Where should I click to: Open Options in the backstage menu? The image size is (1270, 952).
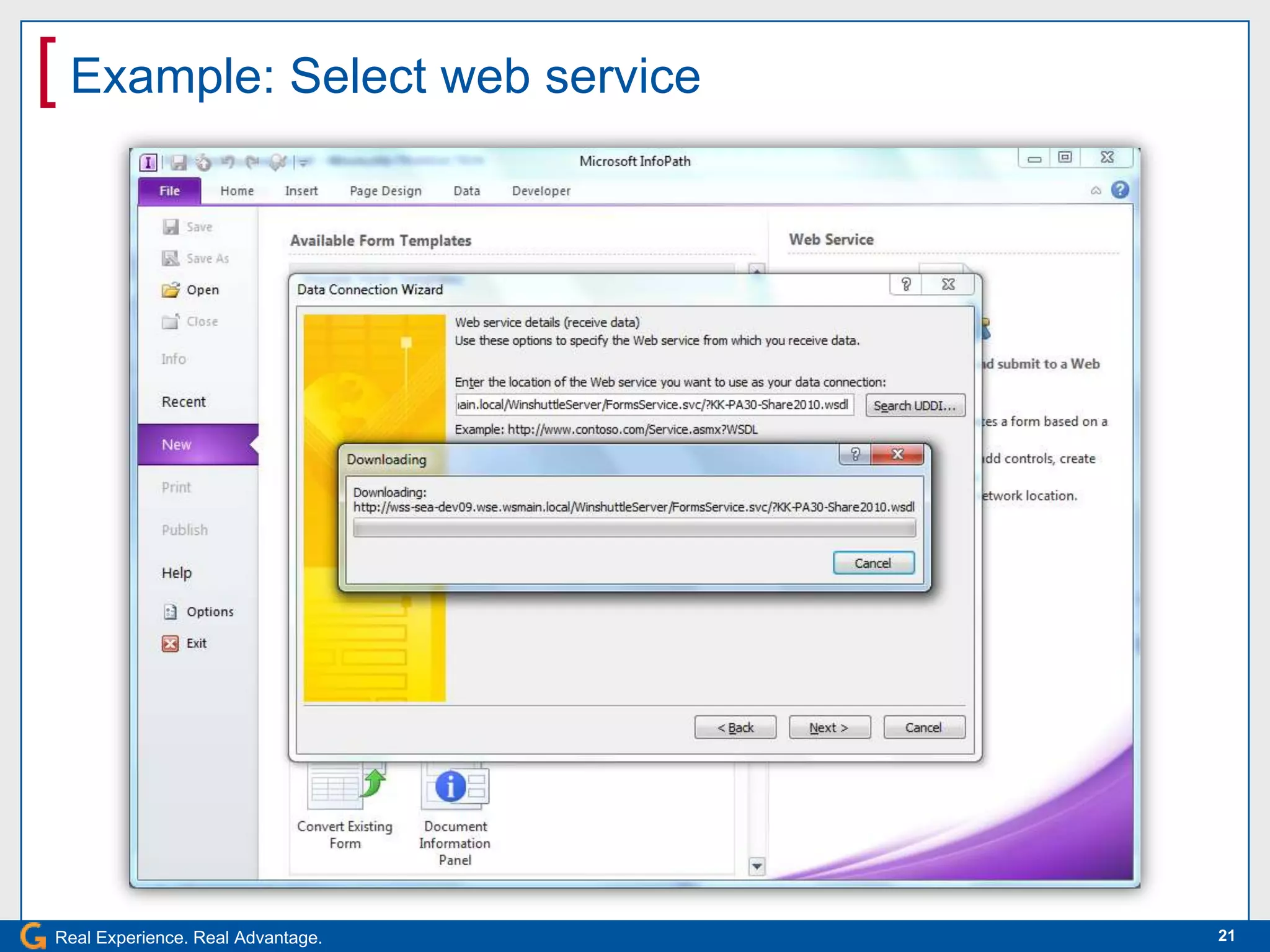[210, 612]
